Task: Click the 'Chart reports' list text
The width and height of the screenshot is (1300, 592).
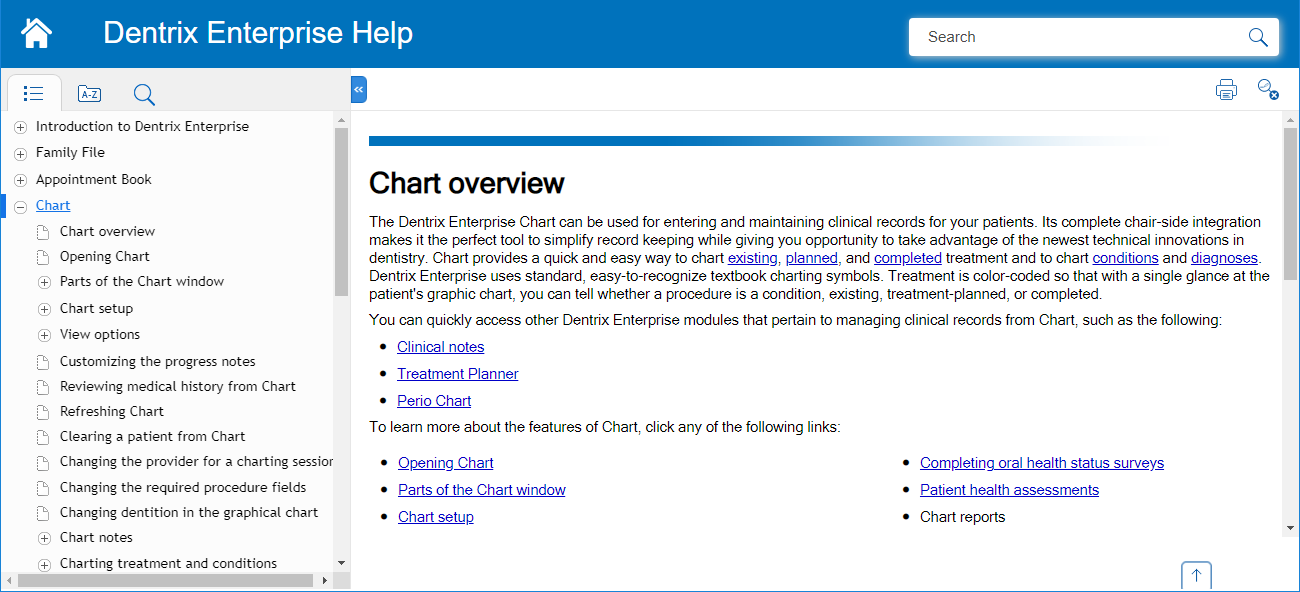Action: click(x=962, y=517)
